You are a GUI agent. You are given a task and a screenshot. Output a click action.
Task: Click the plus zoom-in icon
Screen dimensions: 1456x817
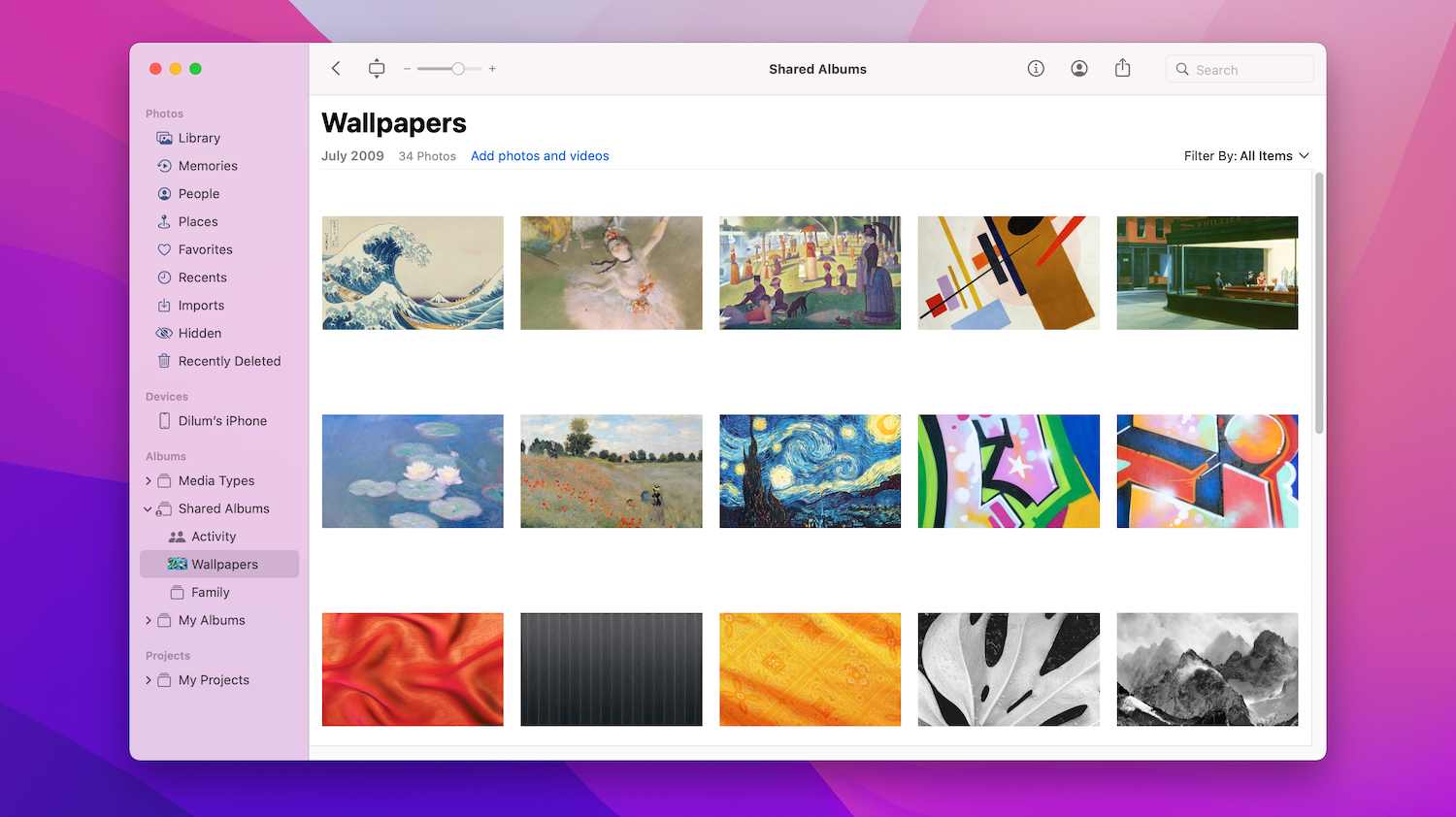click(x=492, y=69)
